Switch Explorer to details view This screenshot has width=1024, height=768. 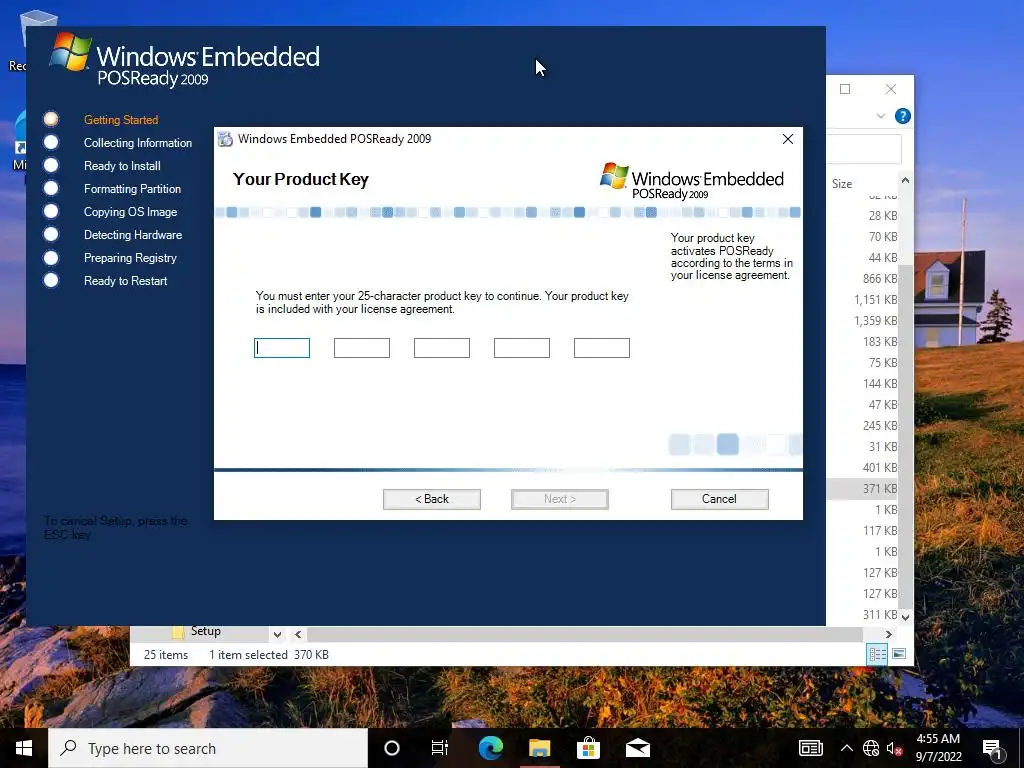pyautogui.click(x=877, y=654)
